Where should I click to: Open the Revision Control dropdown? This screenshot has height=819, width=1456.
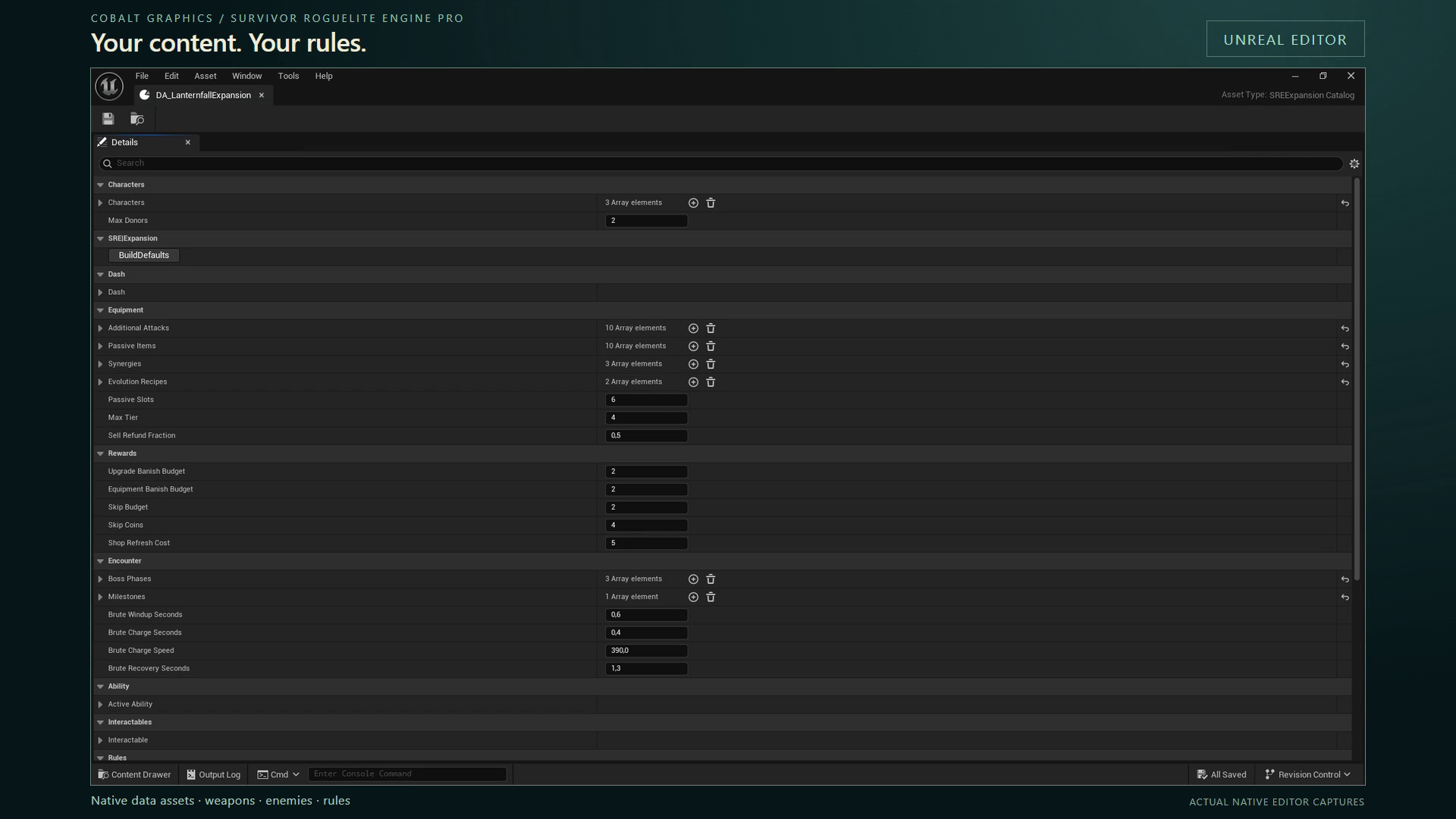(x=1308, y=774)
